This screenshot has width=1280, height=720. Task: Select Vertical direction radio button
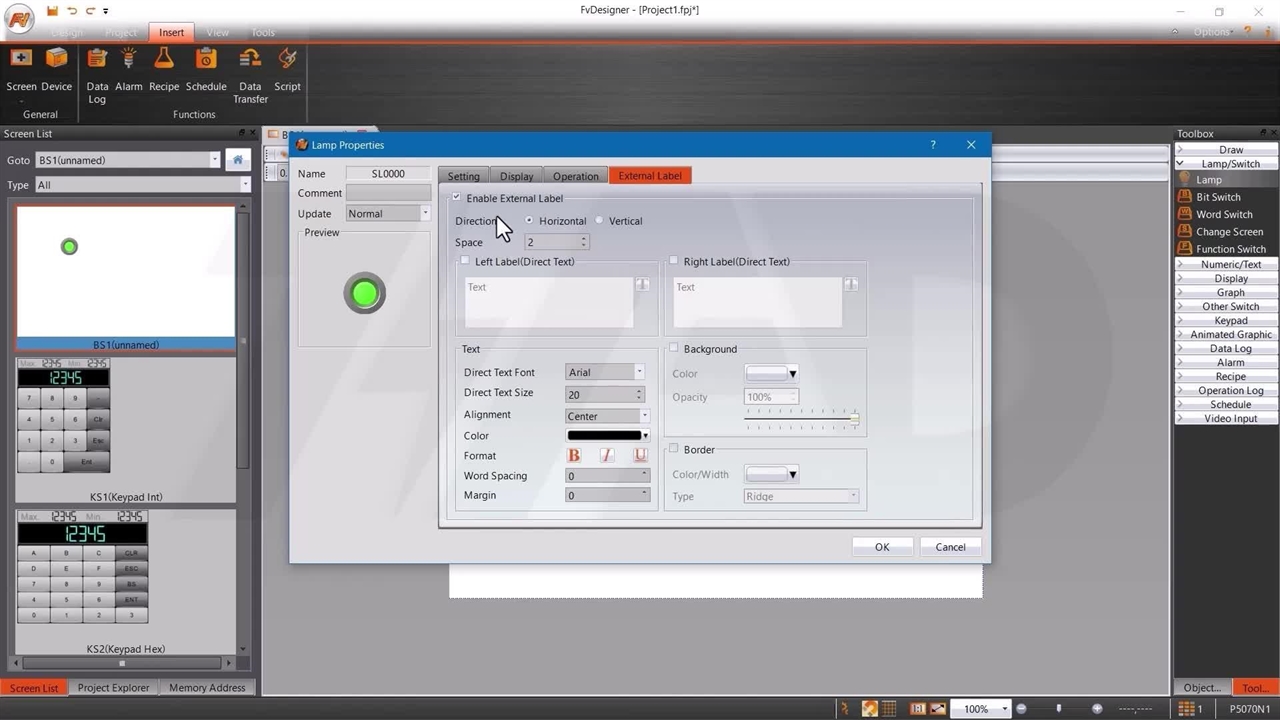coord(600,221)
